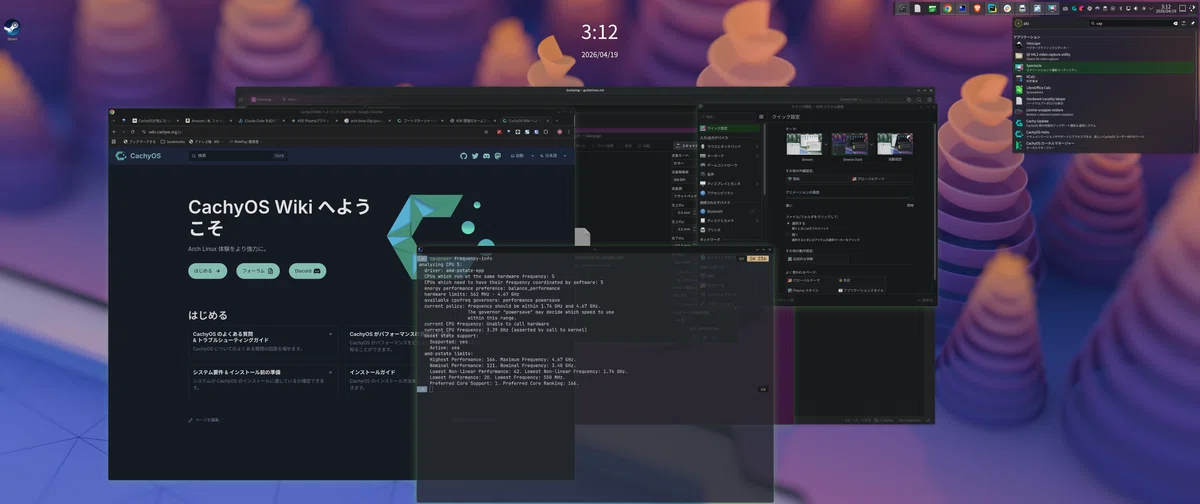Open CachyOS FAQ and troubleshooting guide card
Viewport: 1200px width, 504px height.
tap(262, 342)
